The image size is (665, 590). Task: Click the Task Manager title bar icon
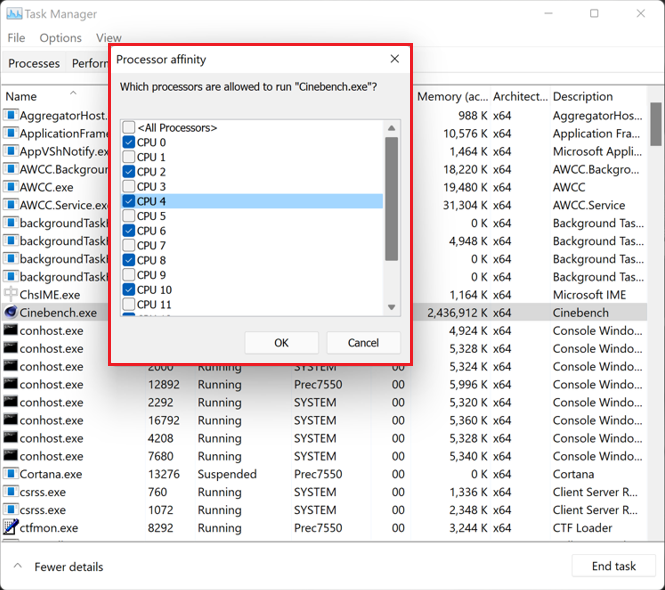(14, 14)
